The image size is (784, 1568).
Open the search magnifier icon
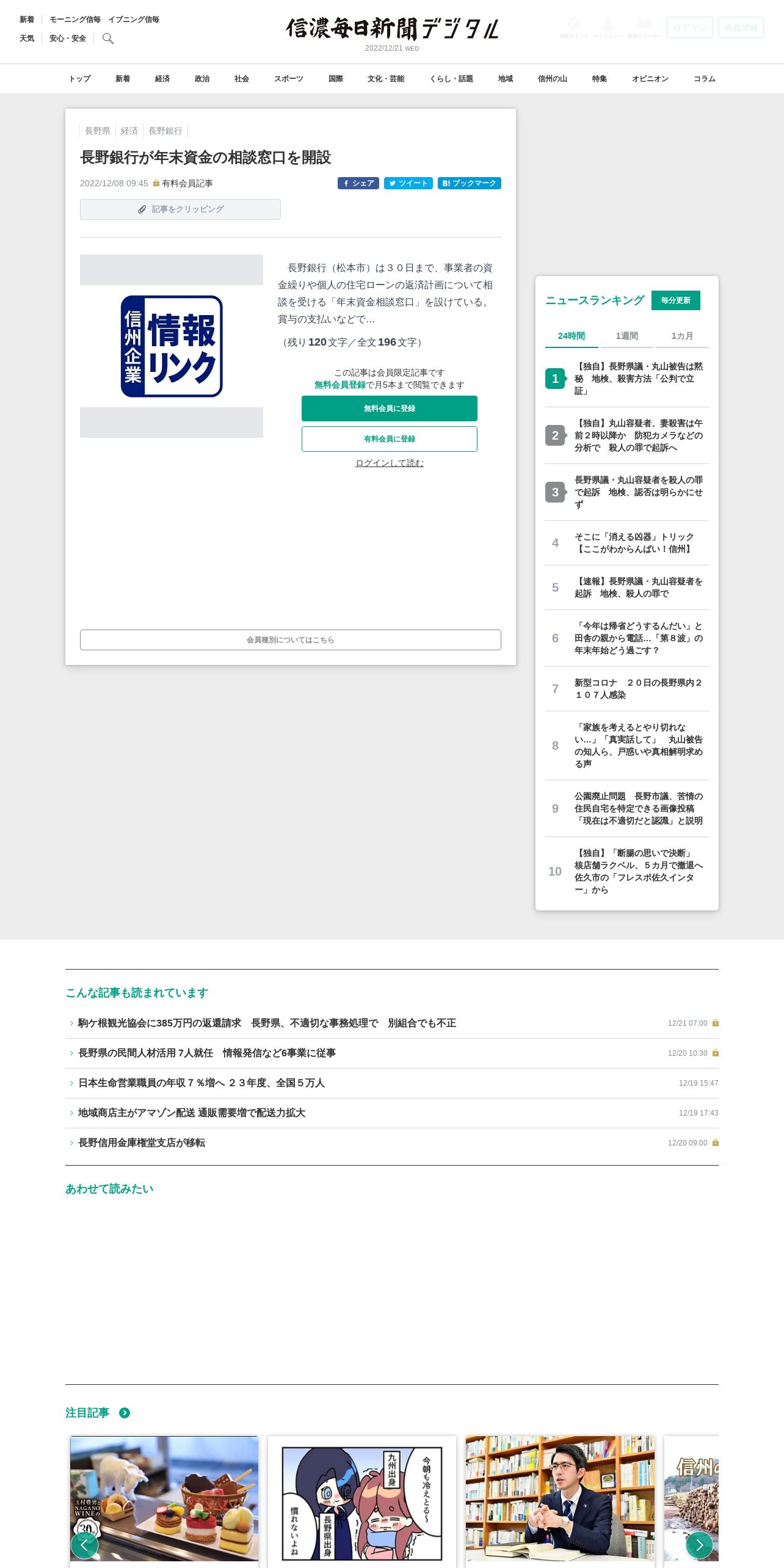pos(108,38)
